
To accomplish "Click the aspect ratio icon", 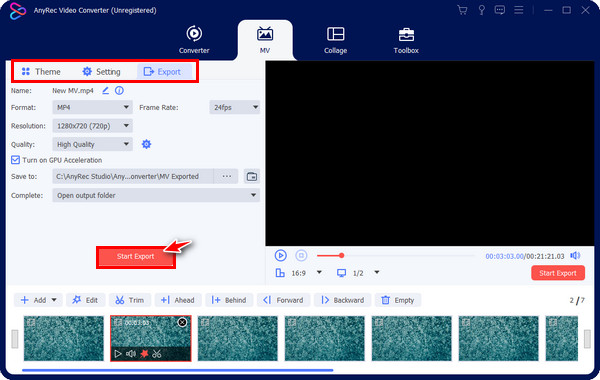I will (280, 273).
